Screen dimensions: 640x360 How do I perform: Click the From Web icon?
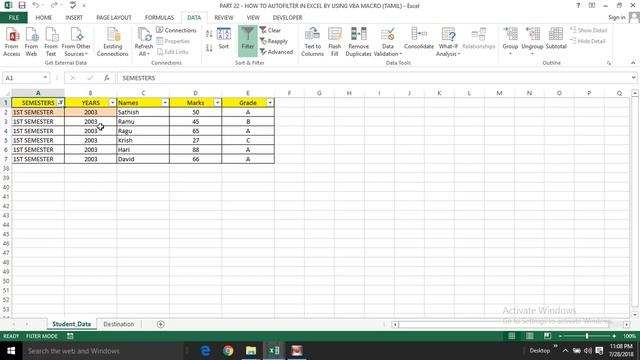click(31, 42)
